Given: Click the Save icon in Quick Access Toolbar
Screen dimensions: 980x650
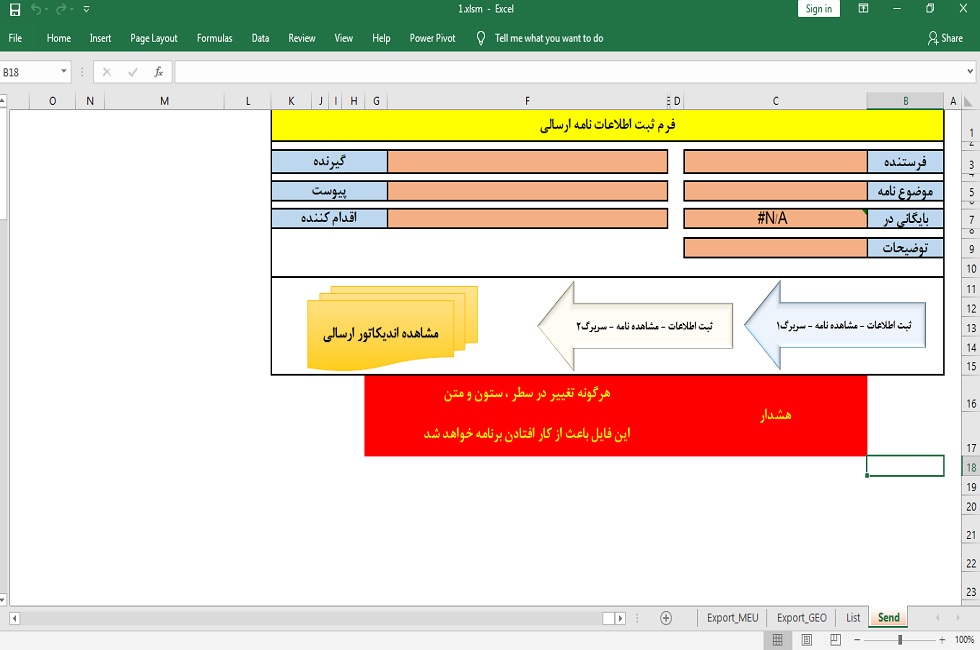Looking at the screenshot, I should [x=13, y=9].
